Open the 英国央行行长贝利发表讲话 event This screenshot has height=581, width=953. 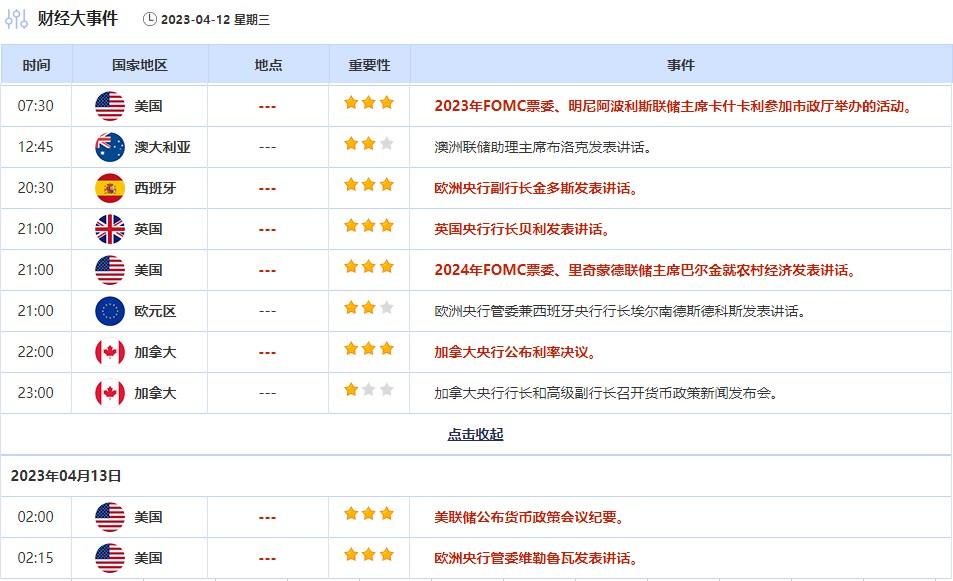(520, 229)
